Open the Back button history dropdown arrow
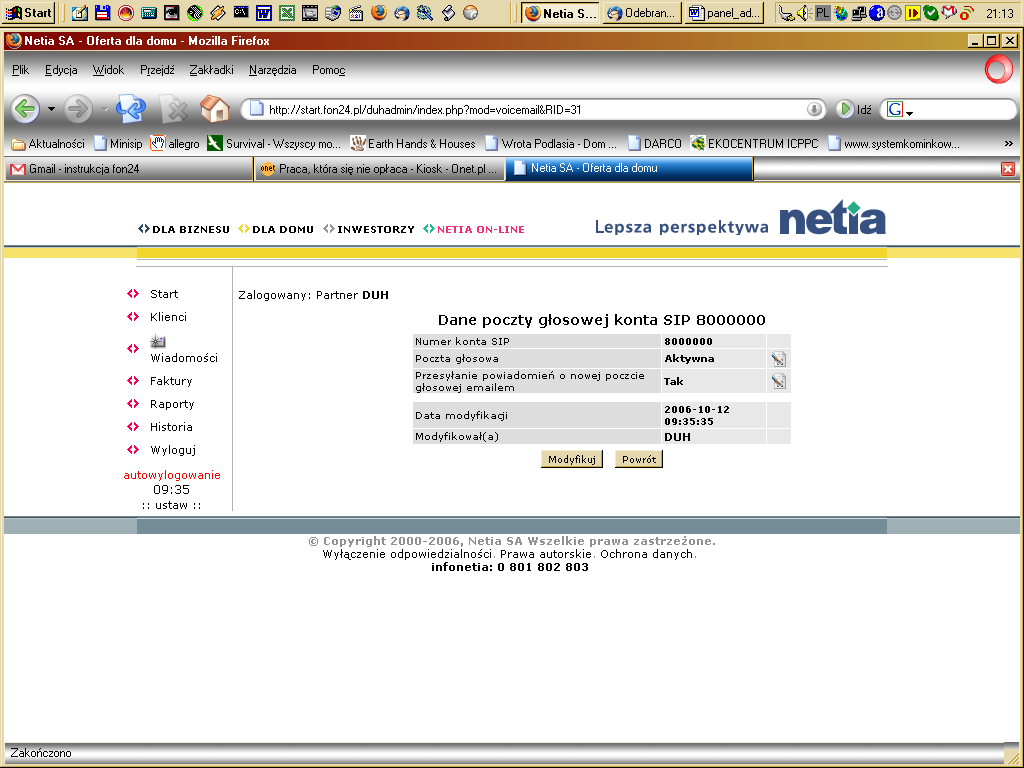1024x768 pixels. (51, 109)
